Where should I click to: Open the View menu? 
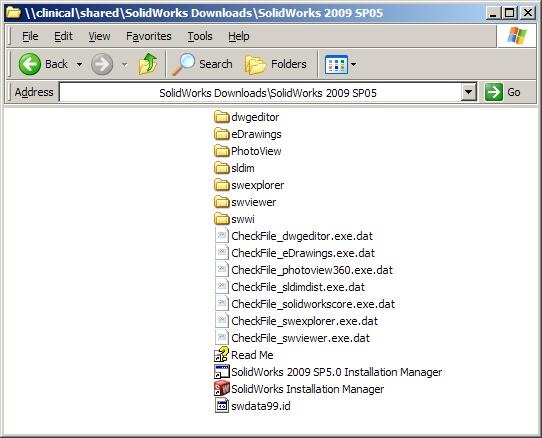point(99,36)
